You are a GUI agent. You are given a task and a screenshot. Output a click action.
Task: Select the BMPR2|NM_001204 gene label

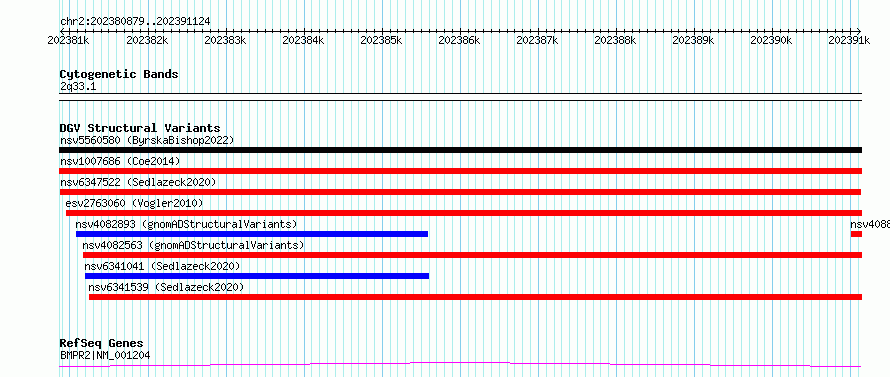(105, 355)
